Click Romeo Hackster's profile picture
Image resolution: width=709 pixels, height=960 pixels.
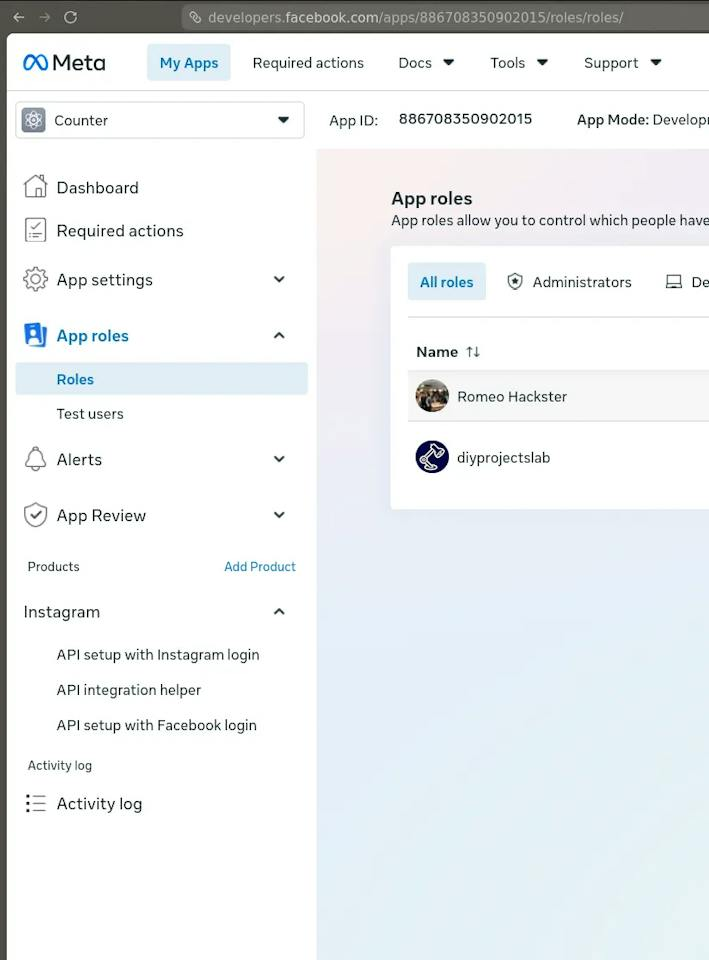click(x=432, y=396)
